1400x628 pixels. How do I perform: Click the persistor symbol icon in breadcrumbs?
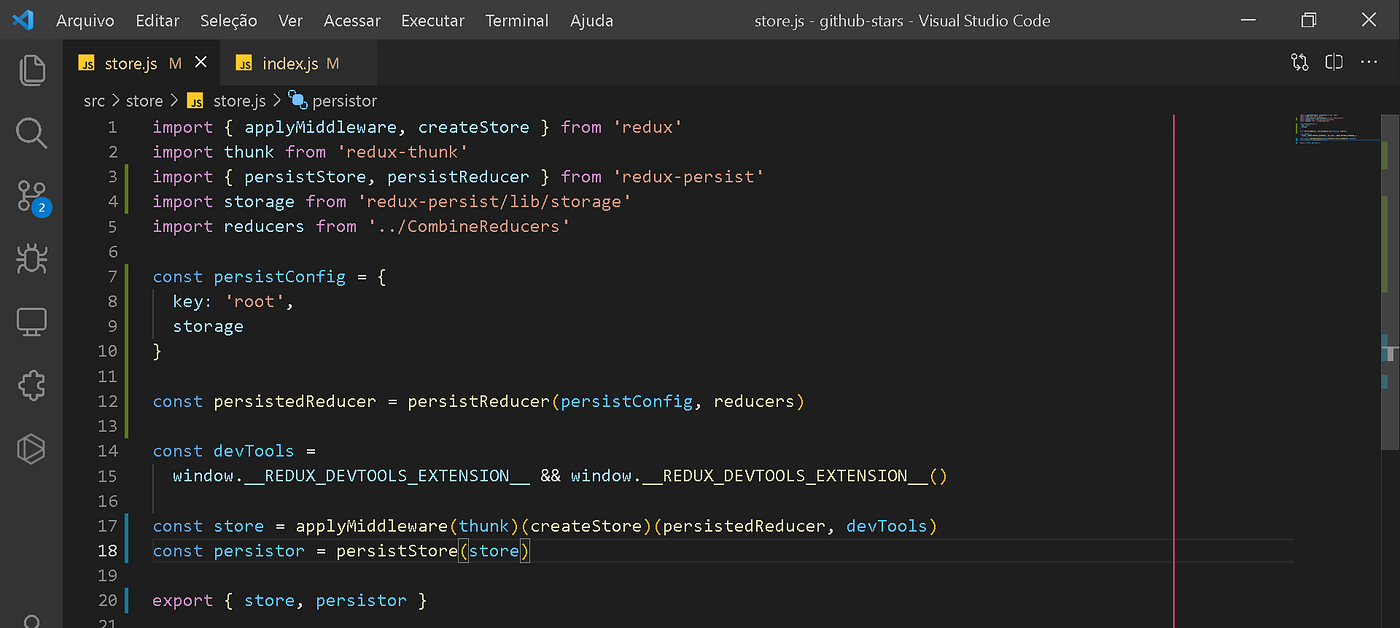[x=297, y=99]
